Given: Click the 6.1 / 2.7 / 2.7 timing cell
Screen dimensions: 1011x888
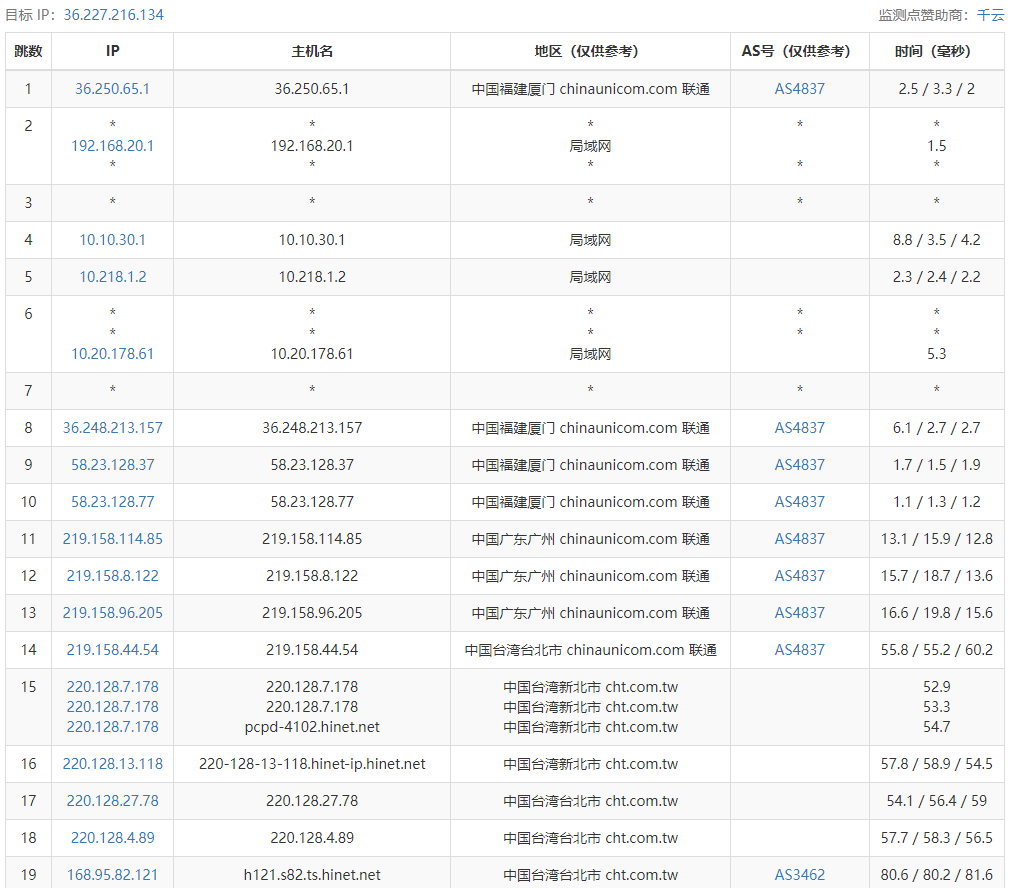Looking at the screenshot, I should coord(937,428).
